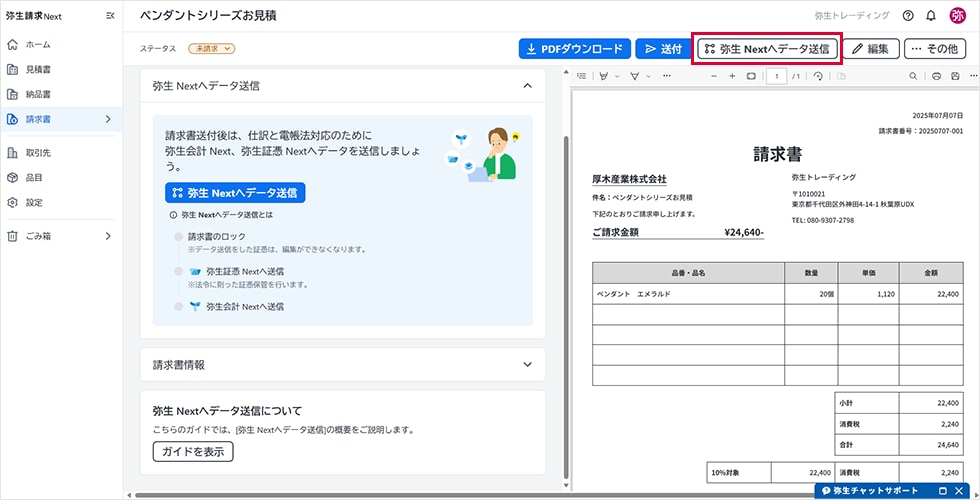Image resolution: width=980 pixels, height=500 pixels.
Task: Search within the PDF preview
Action: (913, 76)
